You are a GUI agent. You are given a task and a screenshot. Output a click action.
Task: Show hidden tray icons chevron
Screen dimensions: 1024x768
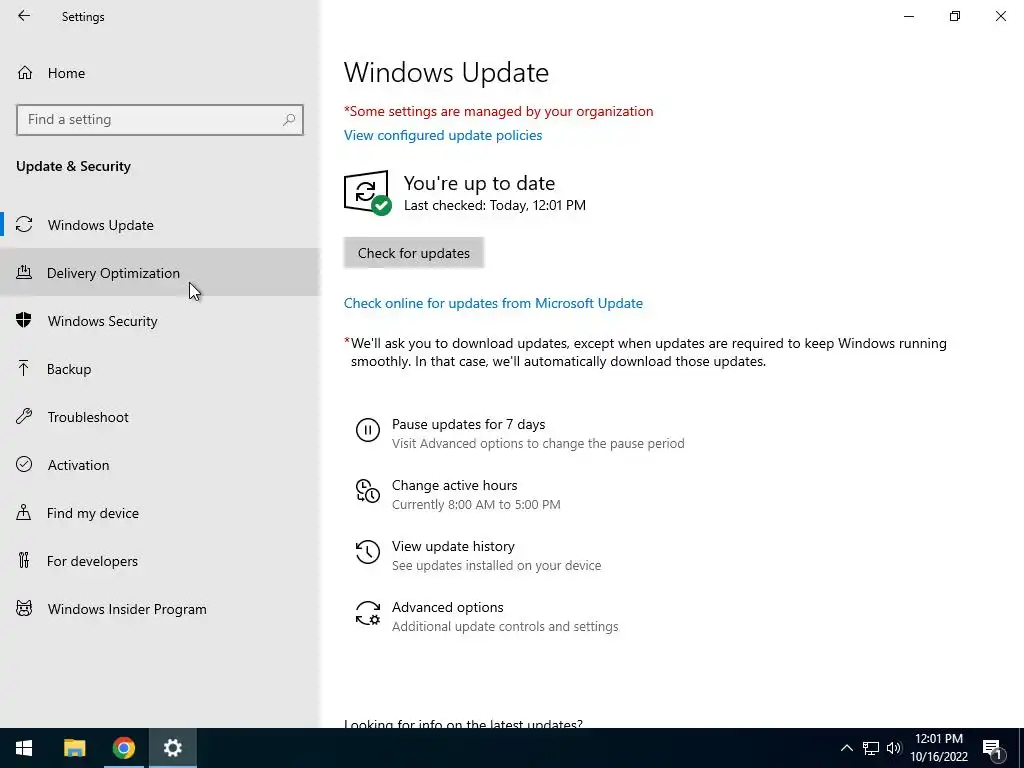(846, 748)
